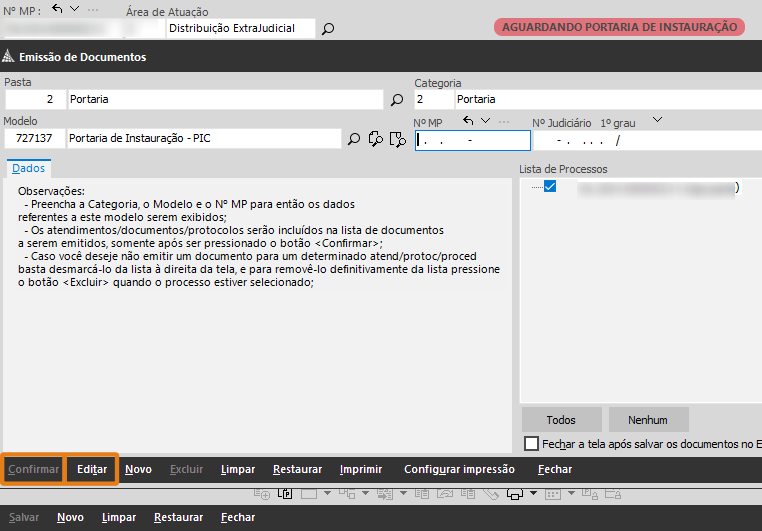This screenshot has width=762, height=531.
Task: Click the Pasta number field showing 2
Action: [x=35, y=100]
